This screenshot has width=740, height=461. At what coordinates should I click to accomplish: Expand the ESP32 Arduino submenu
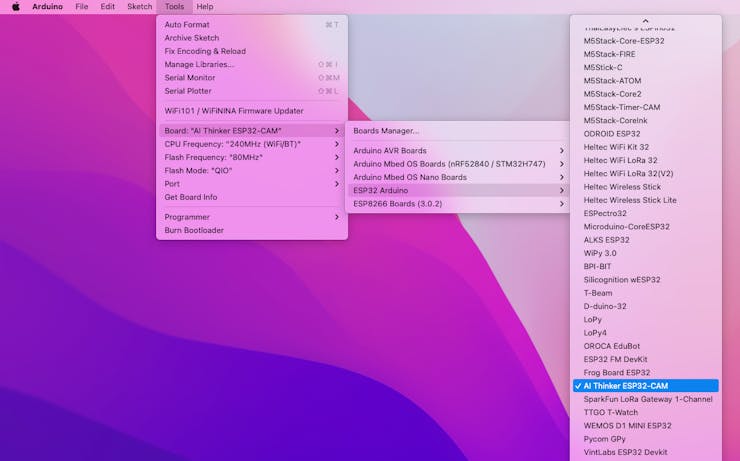[x=458, y=190]
